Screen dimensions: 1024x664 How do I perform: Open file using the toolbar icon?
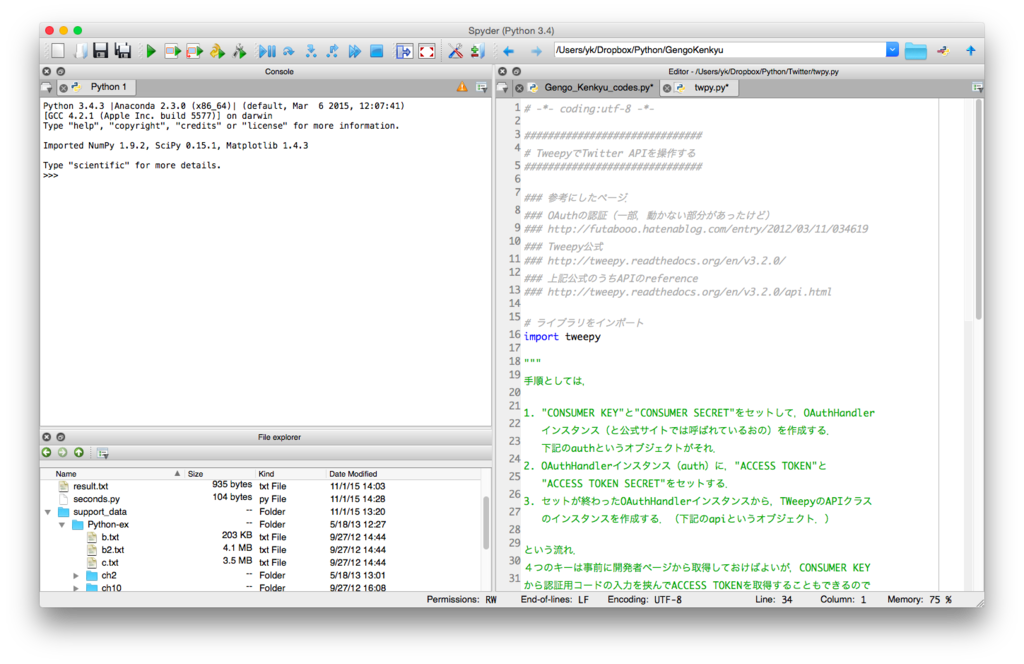[x=81, y=50]
